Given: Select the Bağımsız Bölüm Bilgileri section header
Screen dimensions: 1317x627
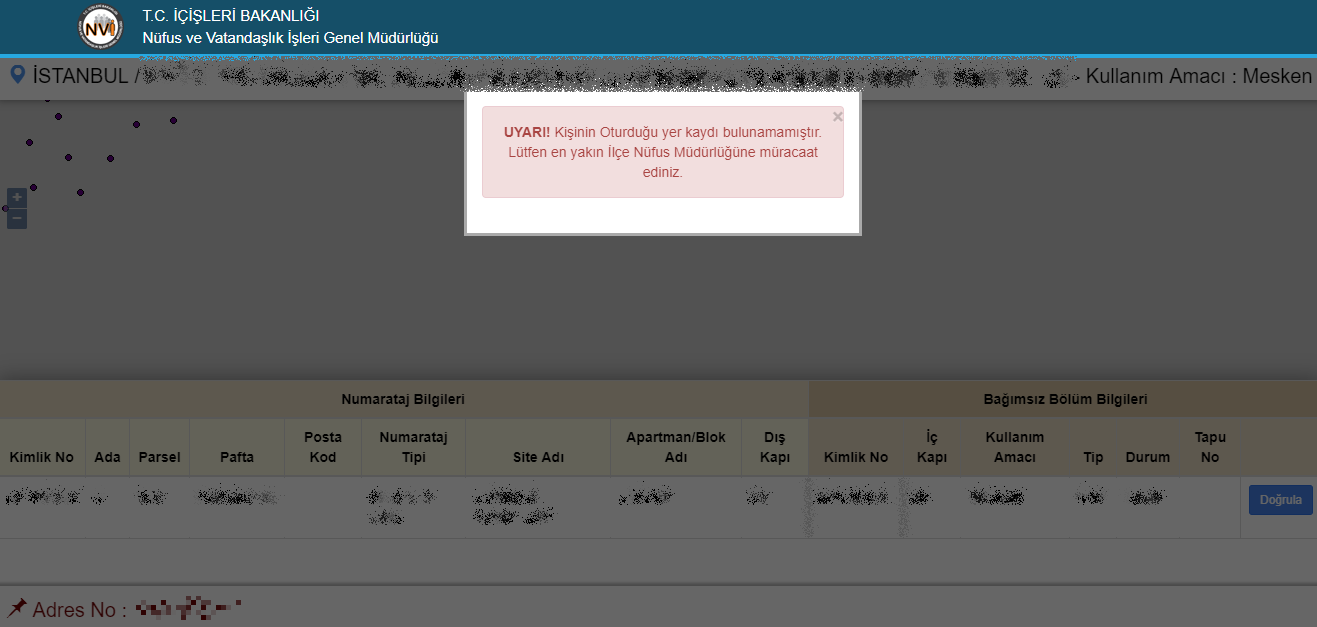Looking at the screenshot, I should tap(1065, 399).
